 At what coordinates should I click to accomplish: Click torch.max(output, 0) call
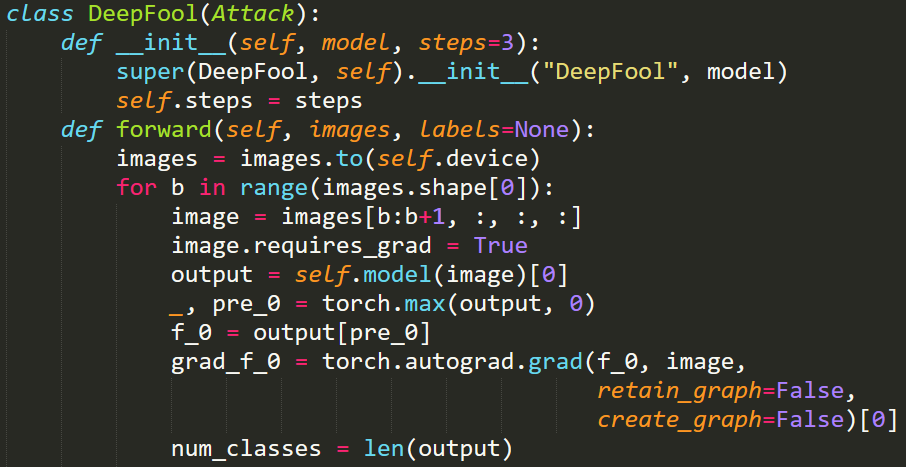pyautogui.click(x=459, y=304)
